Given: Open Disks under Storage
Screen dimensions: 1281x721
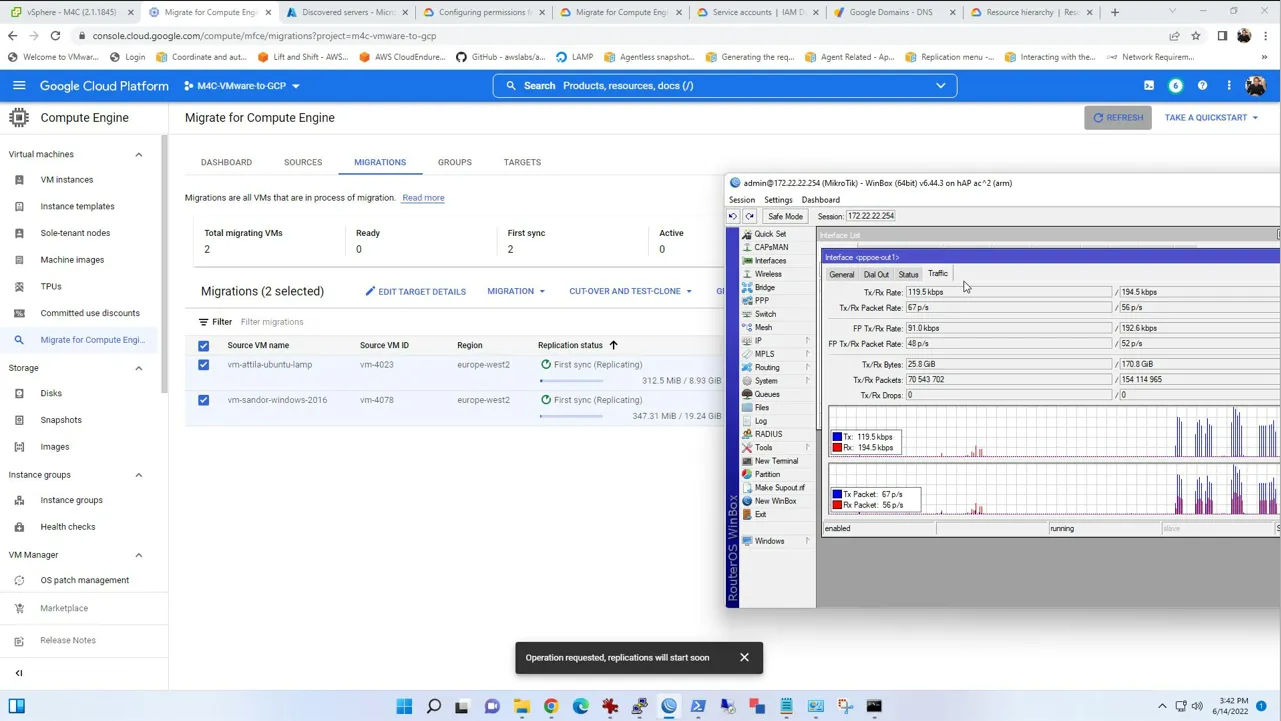Looking at the screenshot, I should [x=51, y=394].
